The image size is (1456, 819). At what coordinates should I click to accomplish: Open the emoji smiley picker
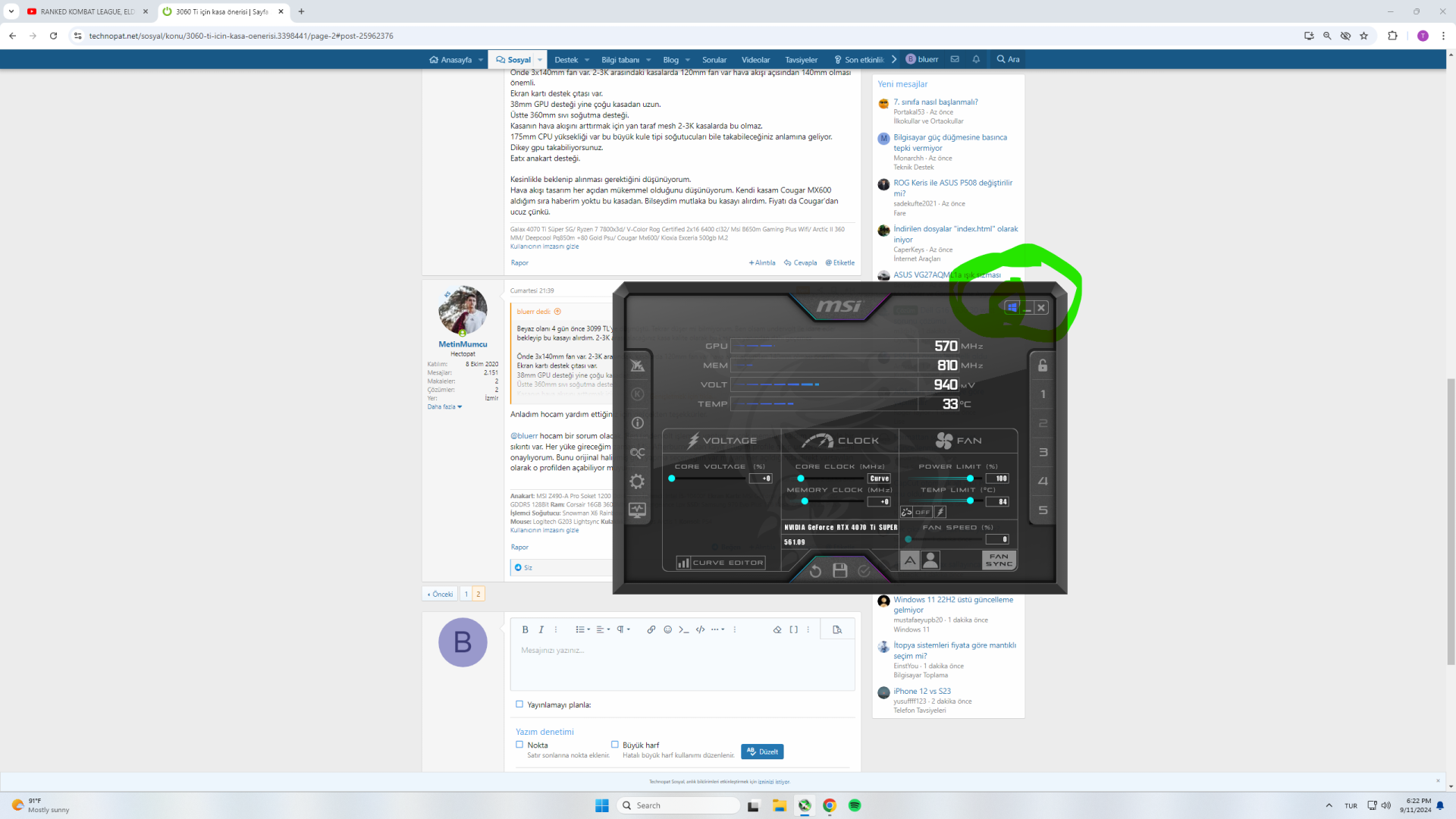[667, 629]
